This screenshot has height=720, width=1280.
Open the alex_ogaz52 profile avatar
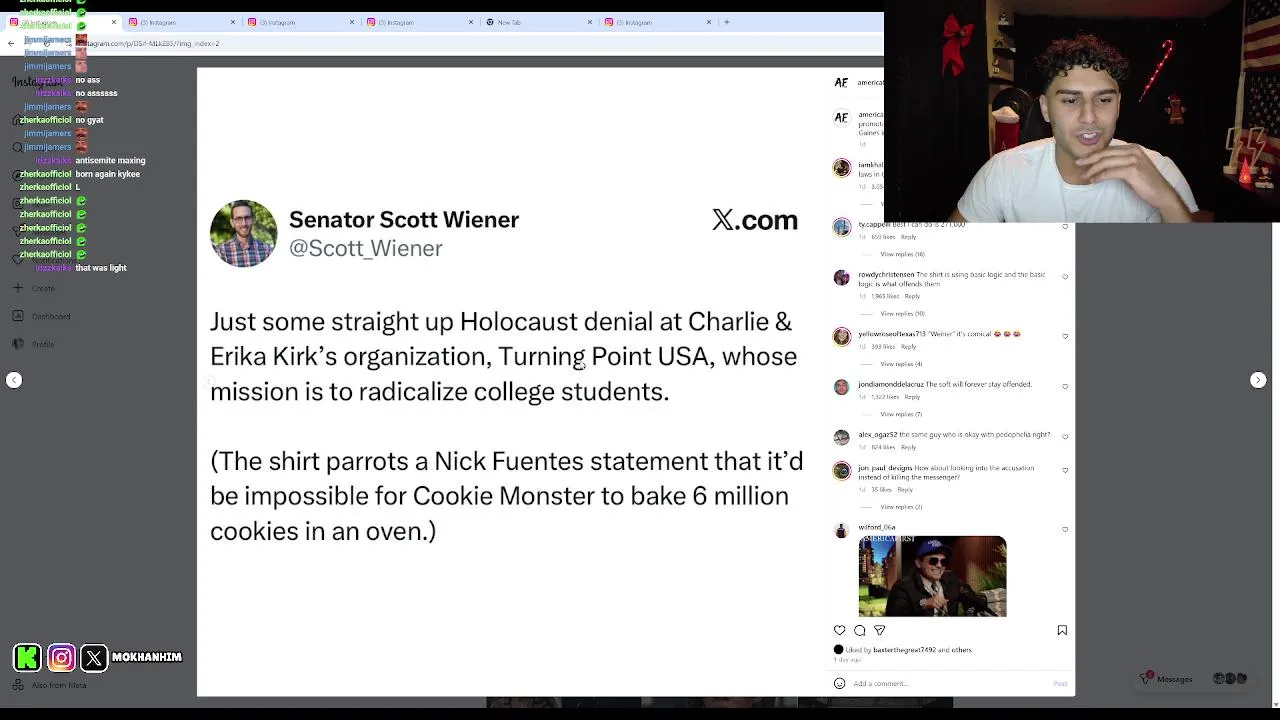click(x=842, y=437)
